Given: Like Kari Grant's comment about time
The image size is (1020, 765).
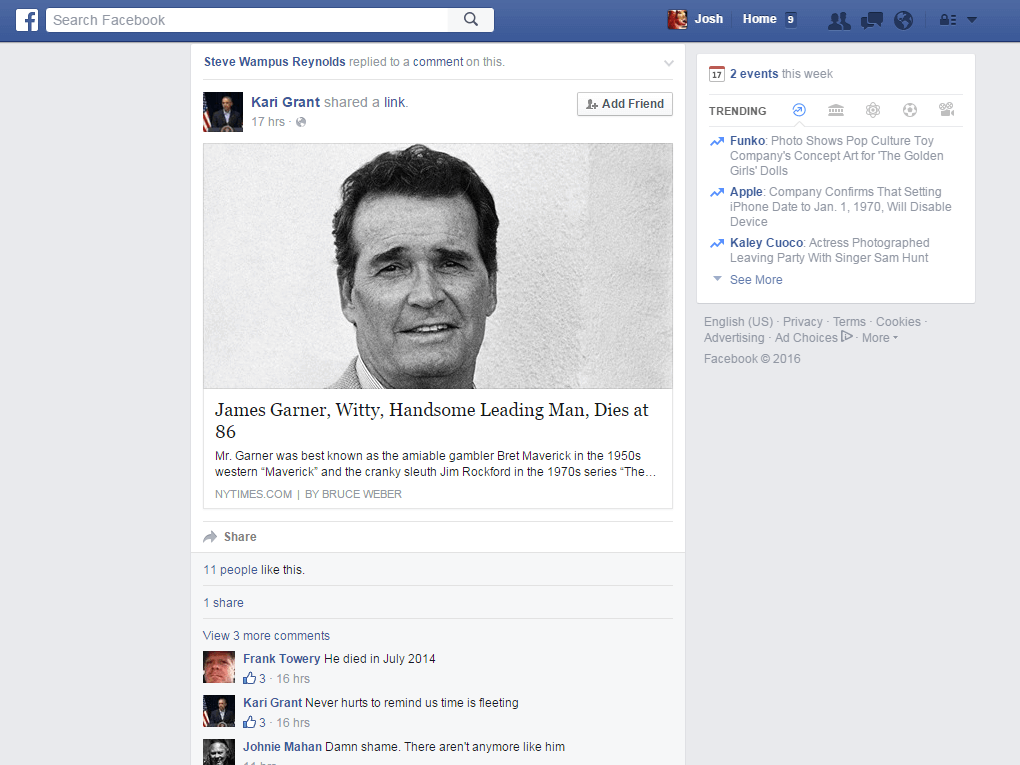Looking at the screenshot, I should pyautogui.click(x=250, y=723).
